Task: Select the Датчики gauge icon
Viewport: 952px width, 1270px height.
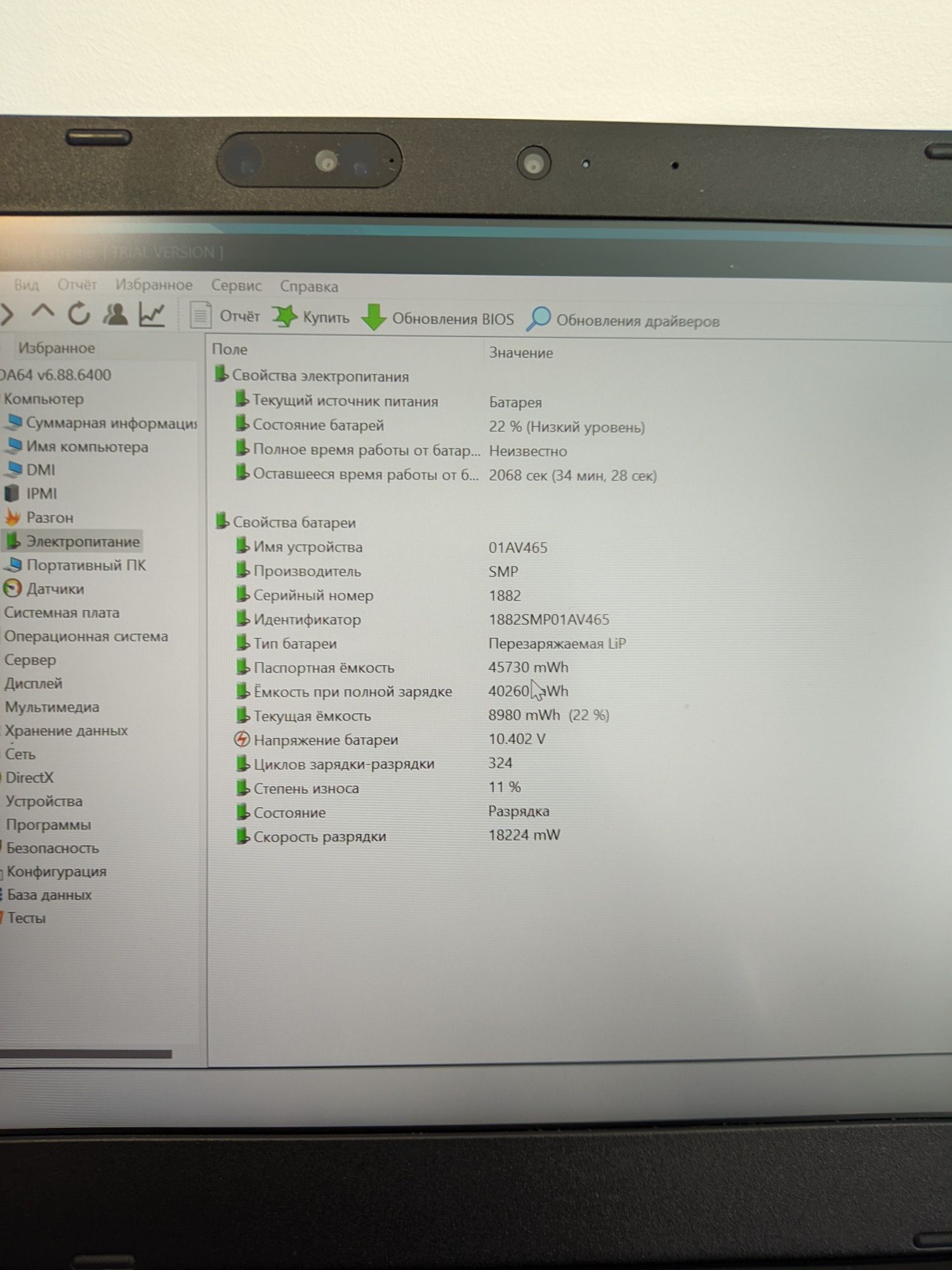Action: (12, 589)
